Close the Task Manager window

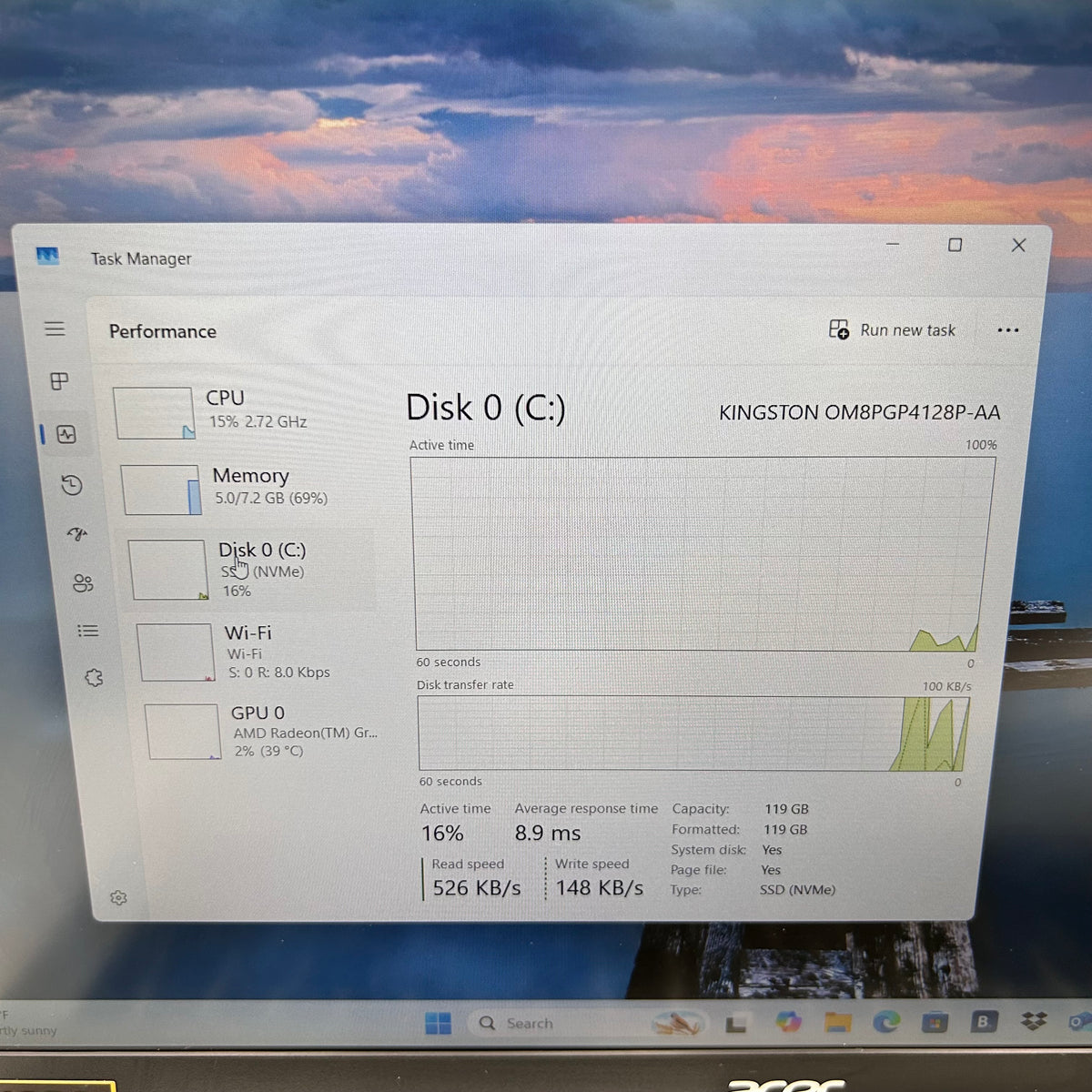tap(1018, 245)
